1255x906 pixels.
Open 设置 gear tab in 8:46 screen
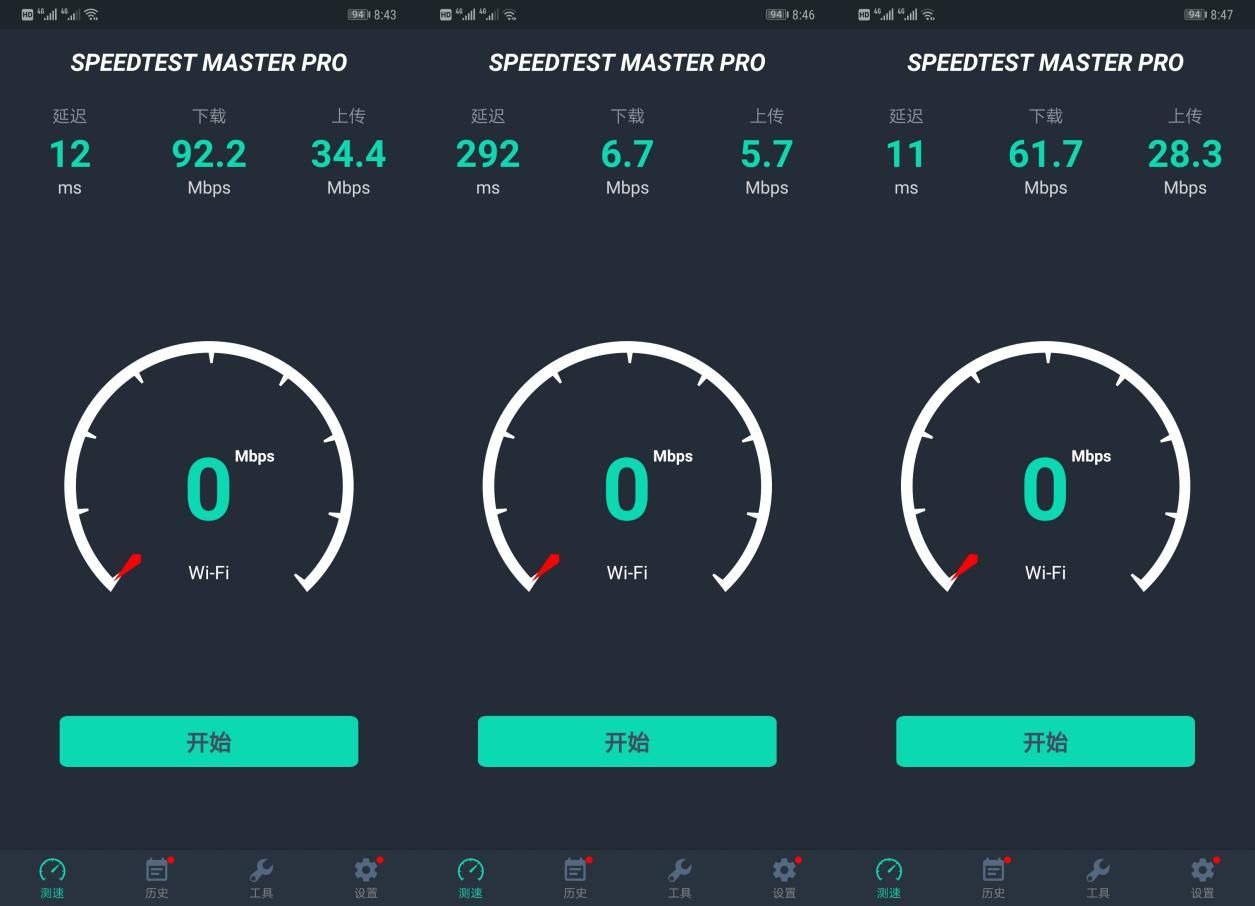(x=784, y=878)
